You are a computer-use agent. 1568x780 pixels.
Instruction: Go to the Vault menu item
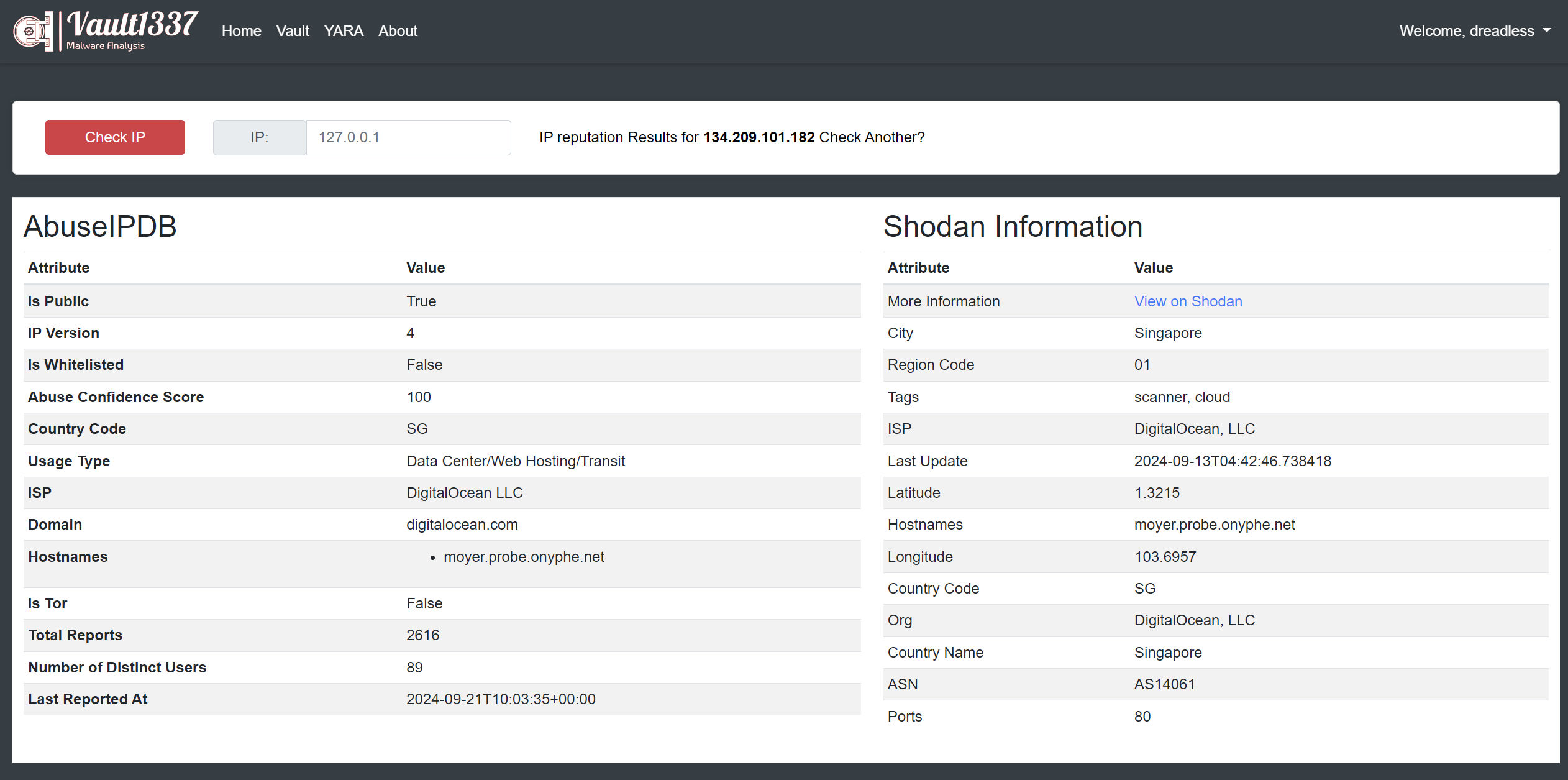293,31
